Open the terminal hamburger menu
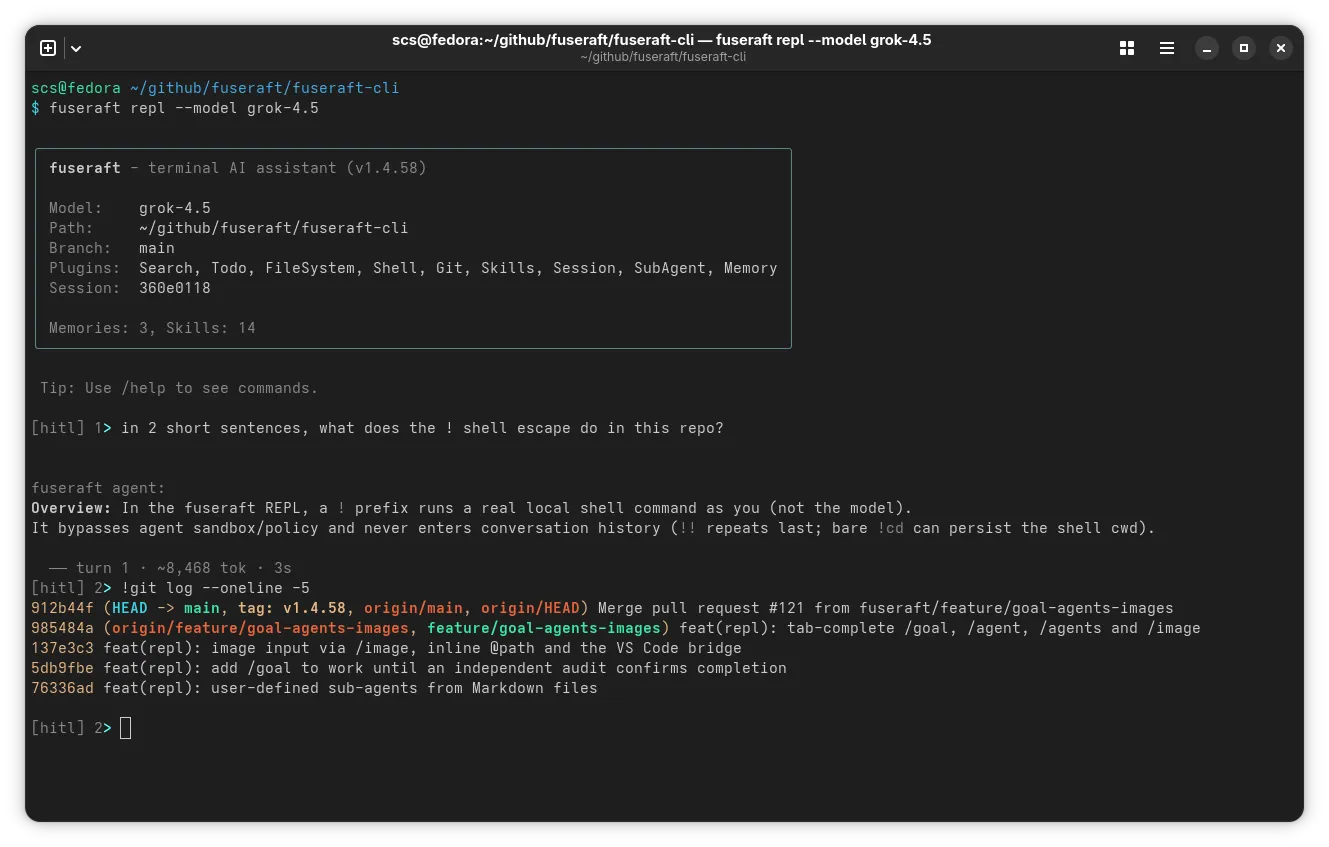Screen dimensions: 1329x847 (1167, 48)
